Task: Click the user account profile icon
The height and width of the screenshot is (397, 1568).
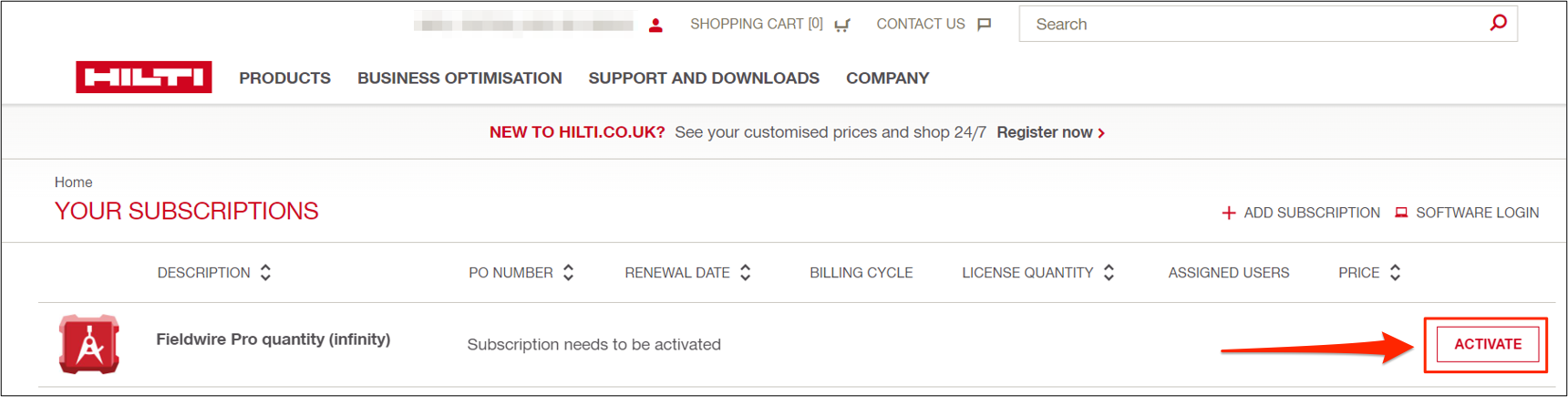Action: click(655, 25)
